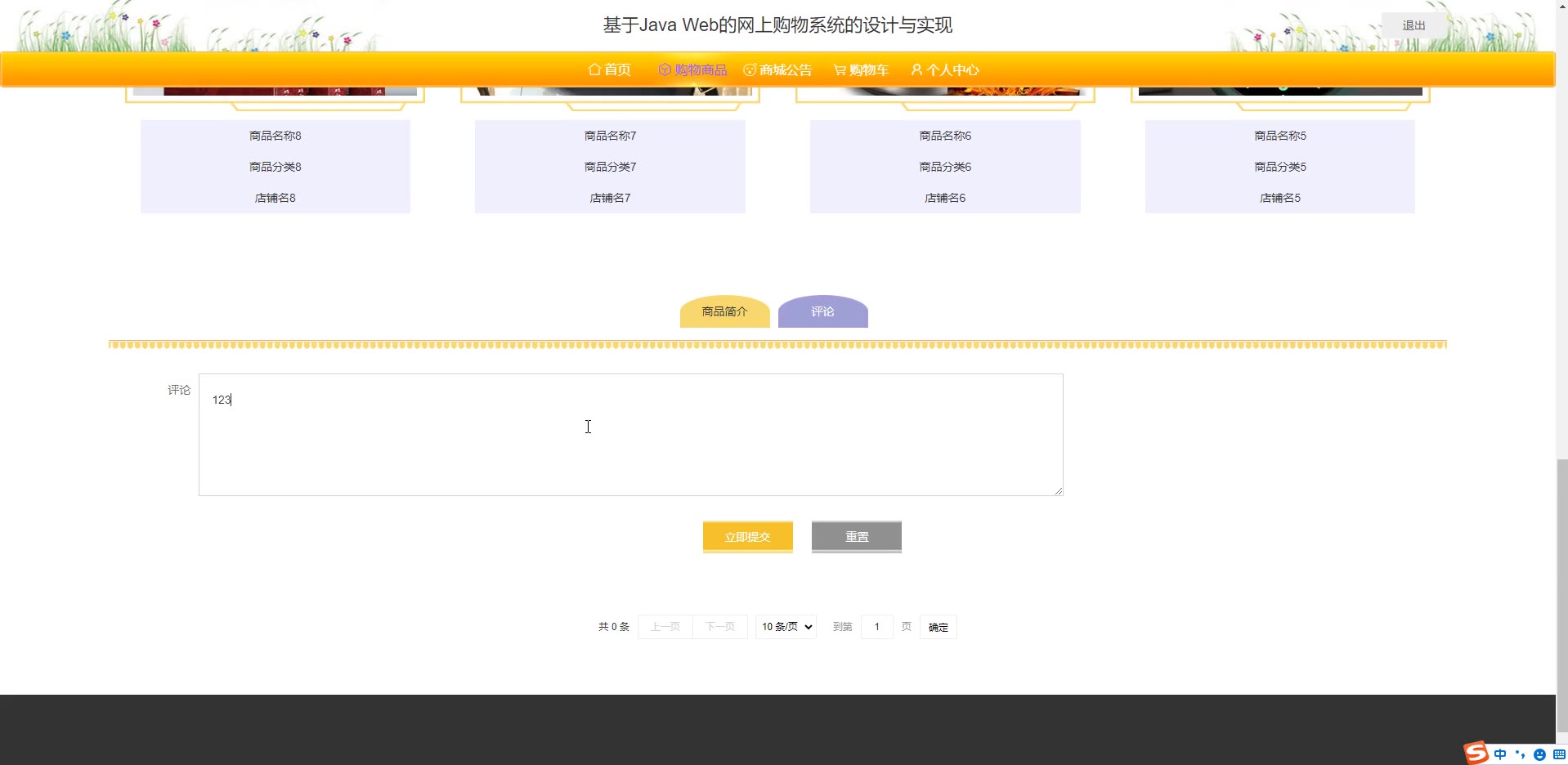1568x765 pixels.
Task: Open product card 商品名称7
Action: pos(611,136)
